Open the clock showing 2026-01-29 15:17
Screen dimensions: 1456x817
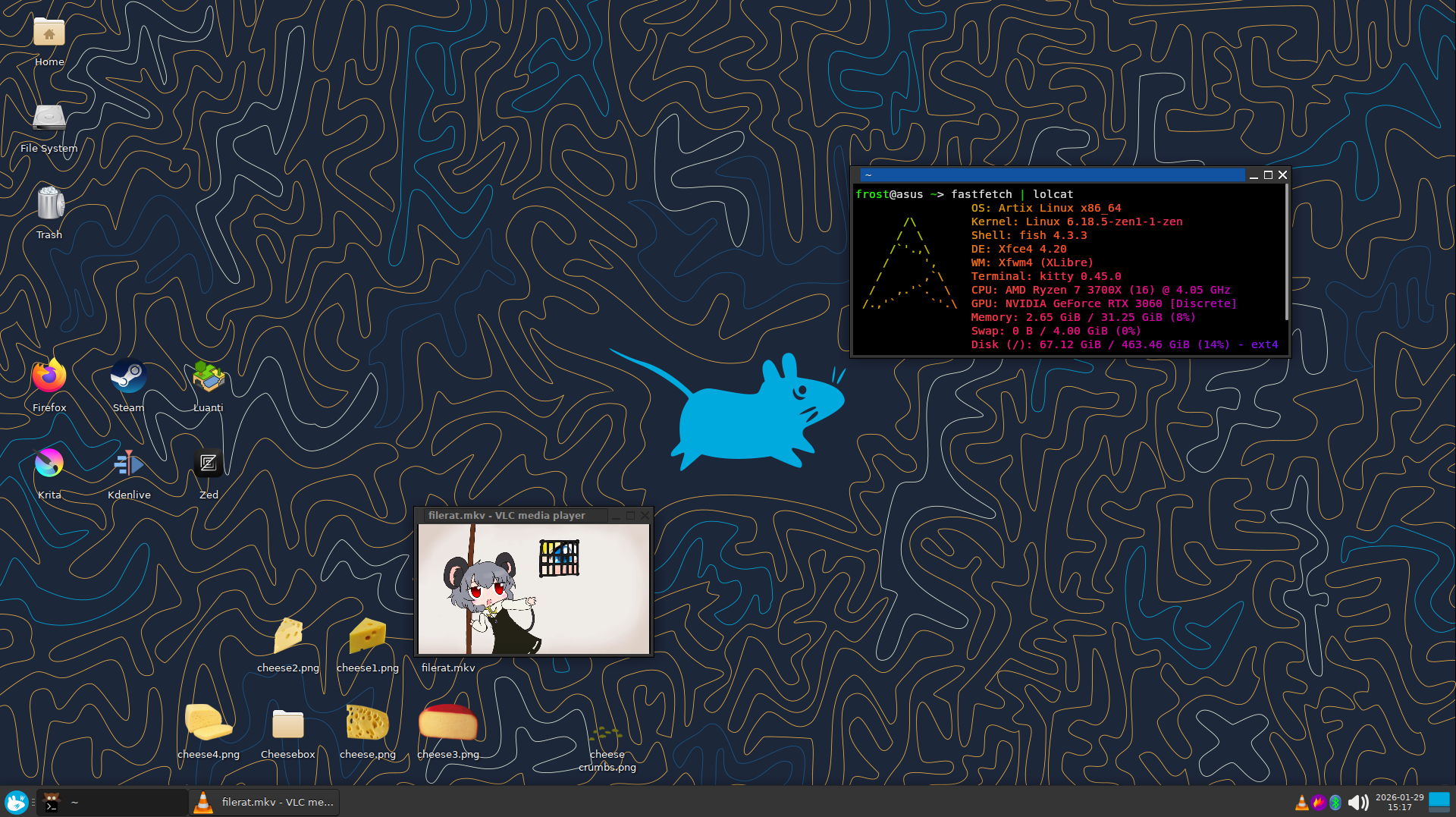point(1399,803)
